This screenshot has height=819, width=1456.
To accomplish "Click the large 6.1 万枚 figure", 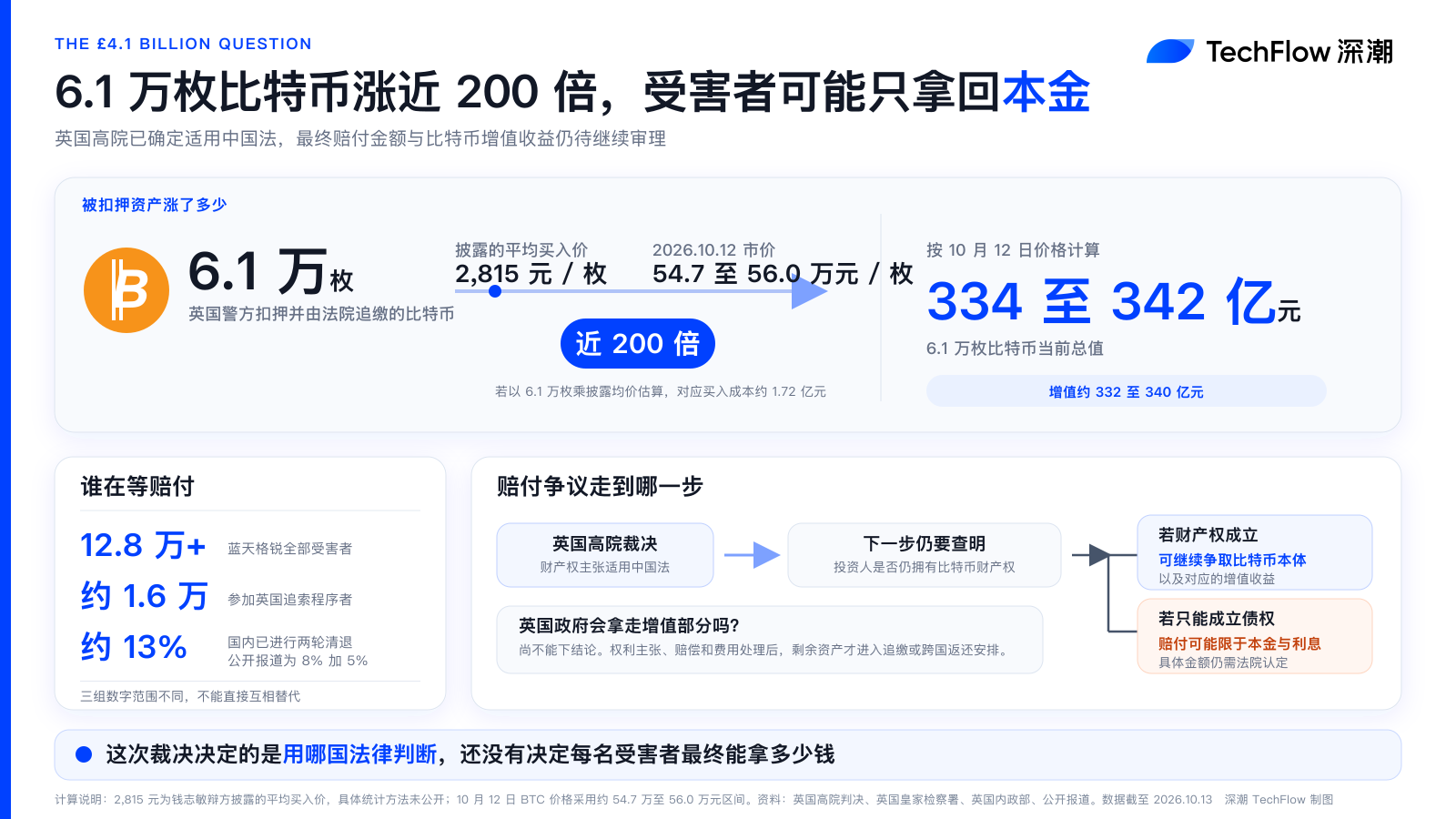I will [270, 271].
